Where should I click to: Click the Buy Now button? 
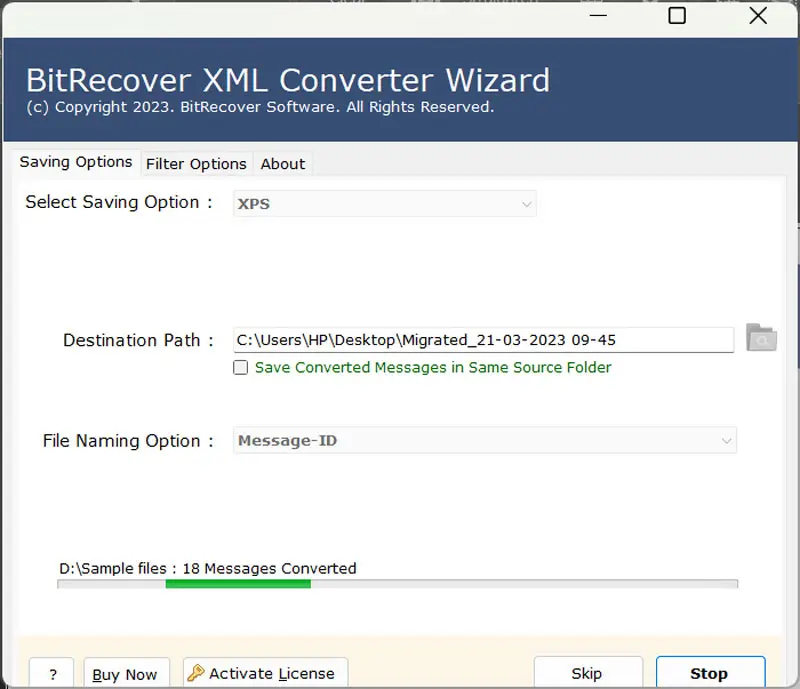pos(125,674)
